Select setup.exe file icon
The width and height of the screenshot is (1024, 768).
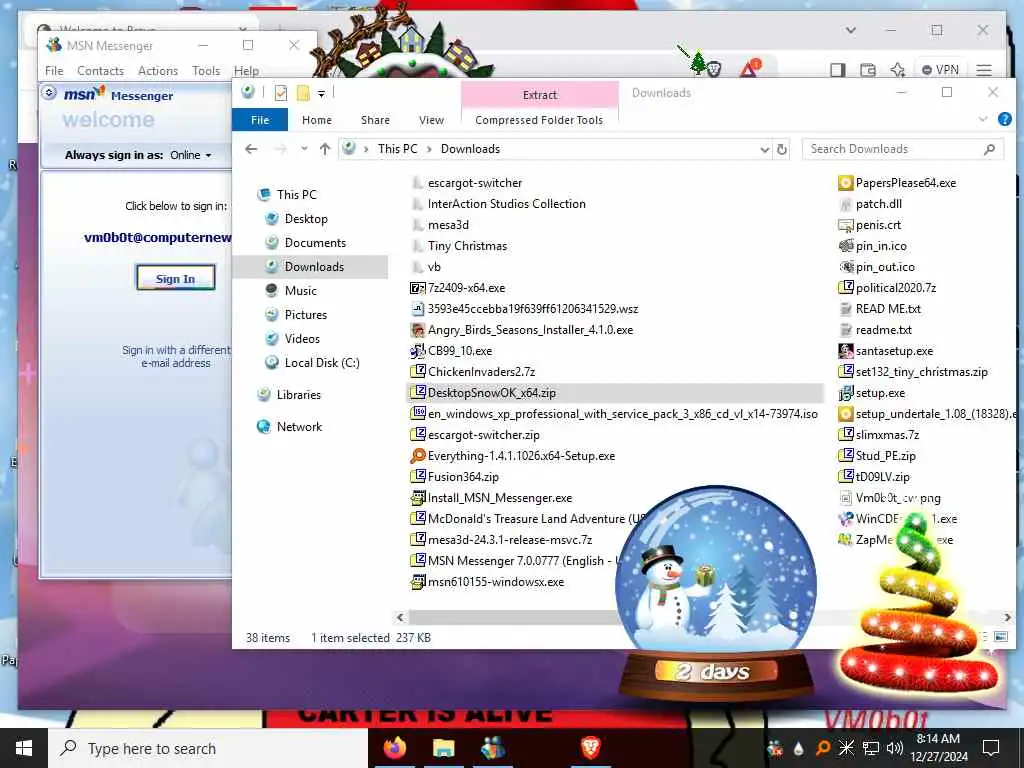pos(846,393)
